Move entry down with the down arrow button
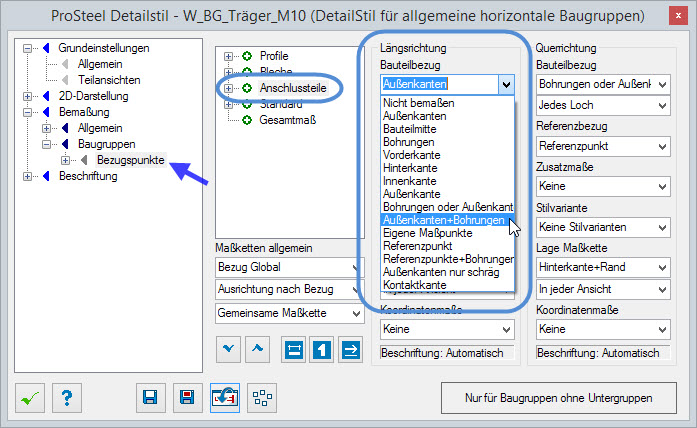 tap(228, 350)
